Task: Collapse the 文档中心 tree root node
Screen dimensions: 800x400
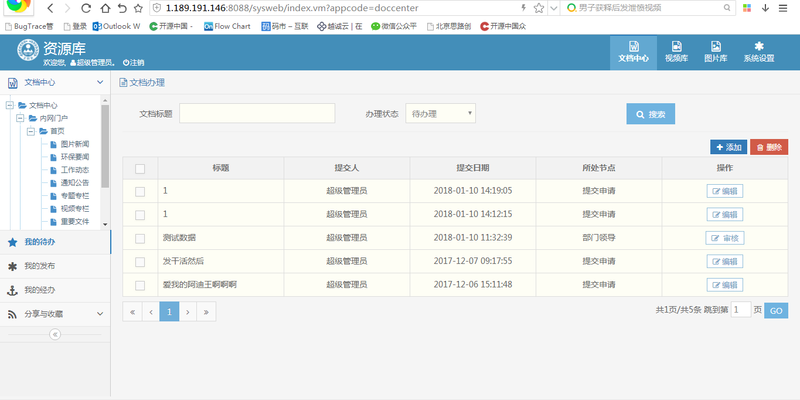Action: tap(9, 105)
